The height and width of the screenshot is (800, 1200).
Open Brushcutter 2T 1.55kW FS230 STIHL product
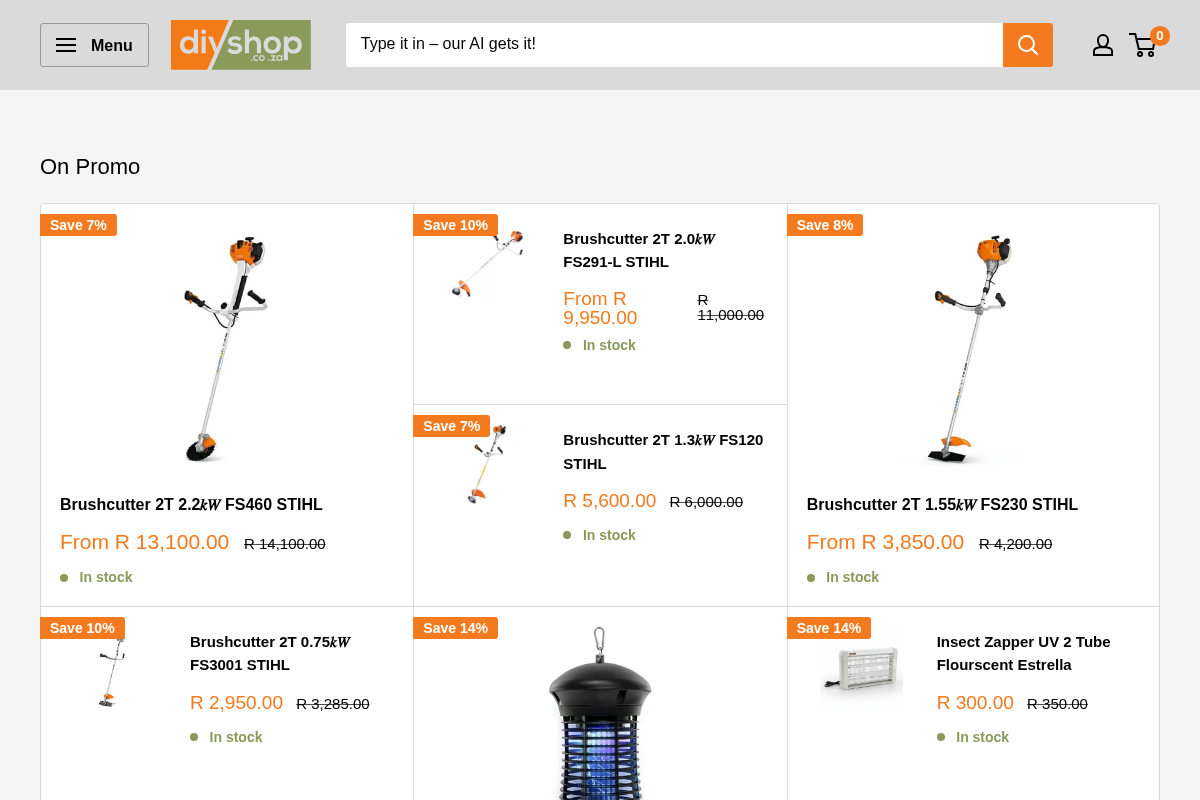942,504
